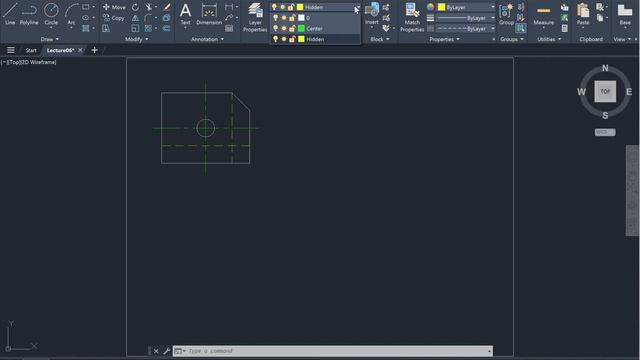The height and width of the screenshot is (360, 640).
Task: Expand the Properties panel
Action: [444, 39]
